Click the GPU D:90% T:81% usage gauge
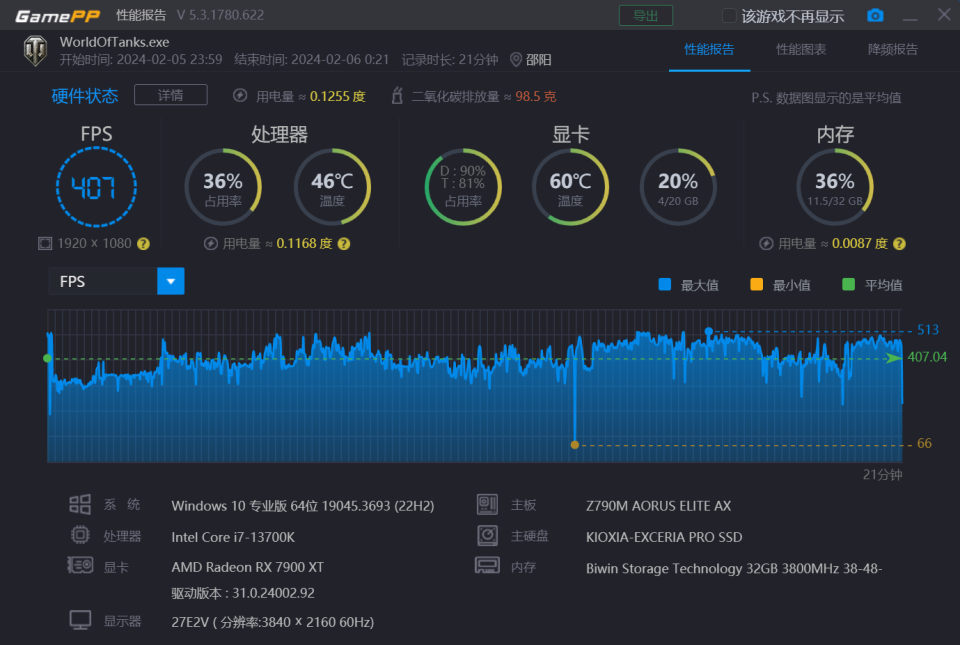The width and height of the screenshot is (960, 645). (x=463, y=187)
